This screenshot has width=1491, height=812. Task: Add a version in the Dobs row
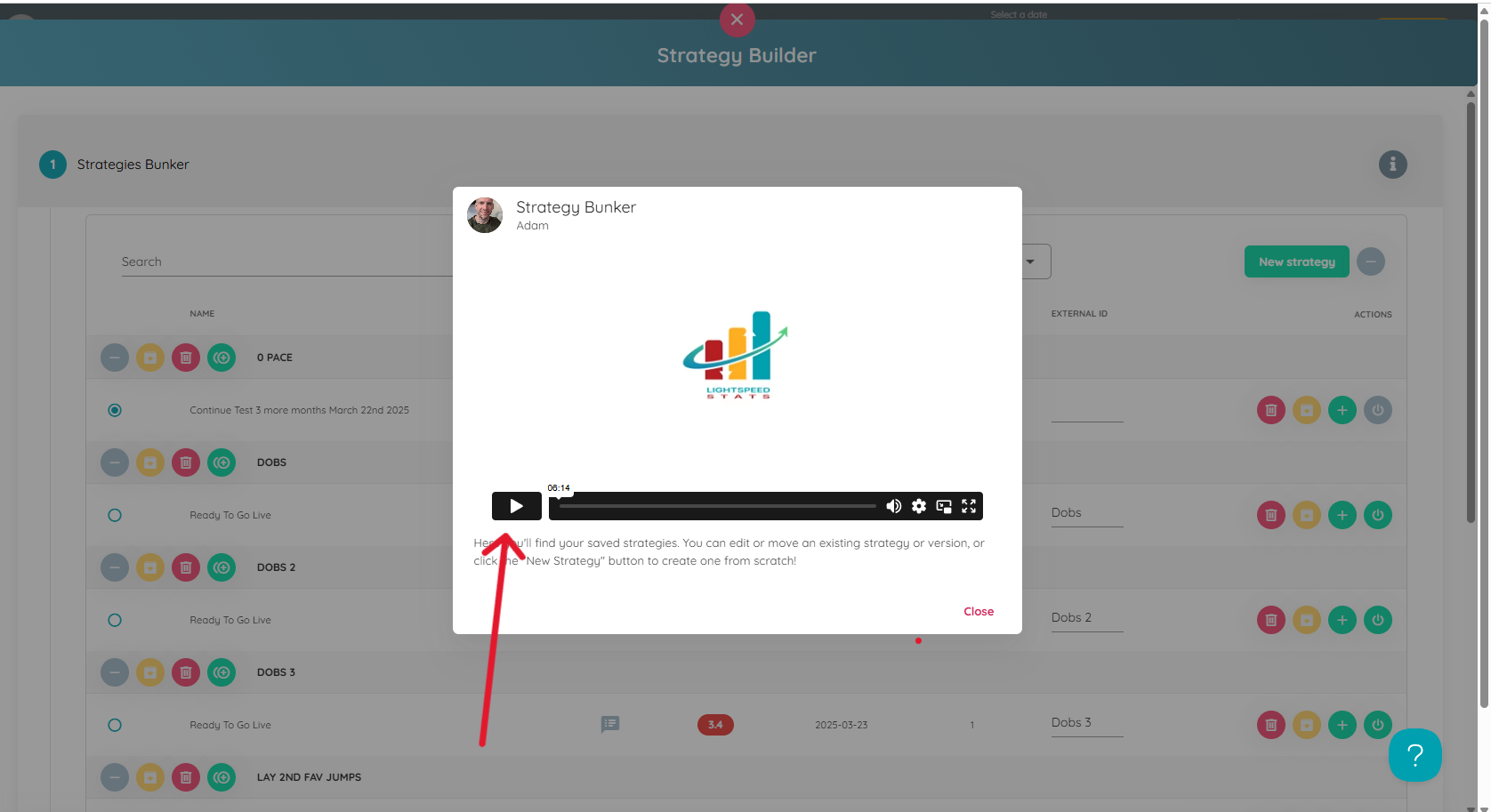1342,515
